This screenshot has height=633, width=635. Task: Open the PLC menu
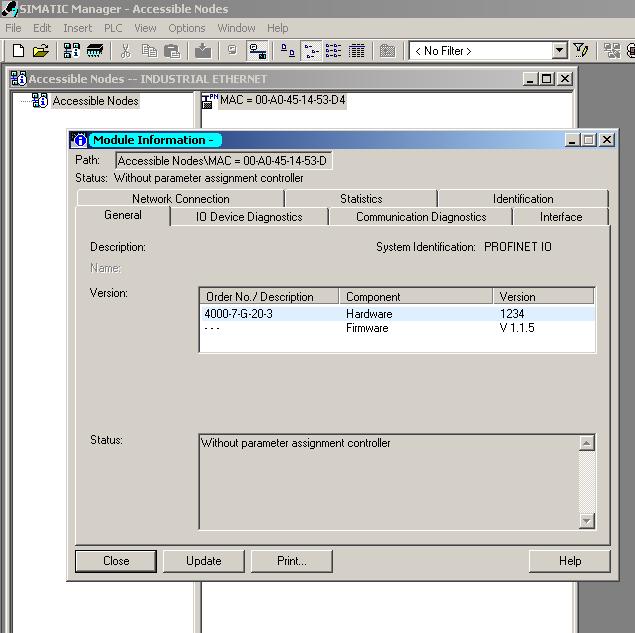click(x=111, y=28)
